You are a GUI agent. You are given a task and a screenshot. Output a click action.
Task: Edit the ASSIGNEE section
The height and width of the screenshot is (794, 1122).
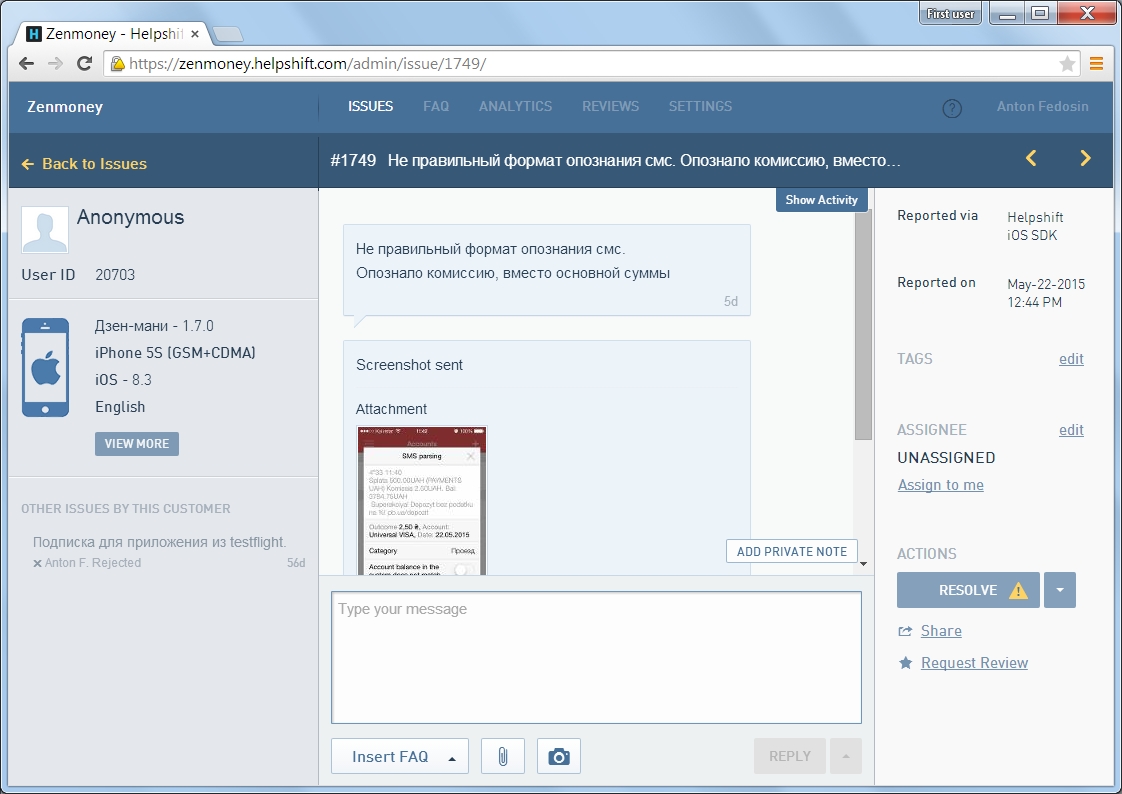[x=1071, y=430]
